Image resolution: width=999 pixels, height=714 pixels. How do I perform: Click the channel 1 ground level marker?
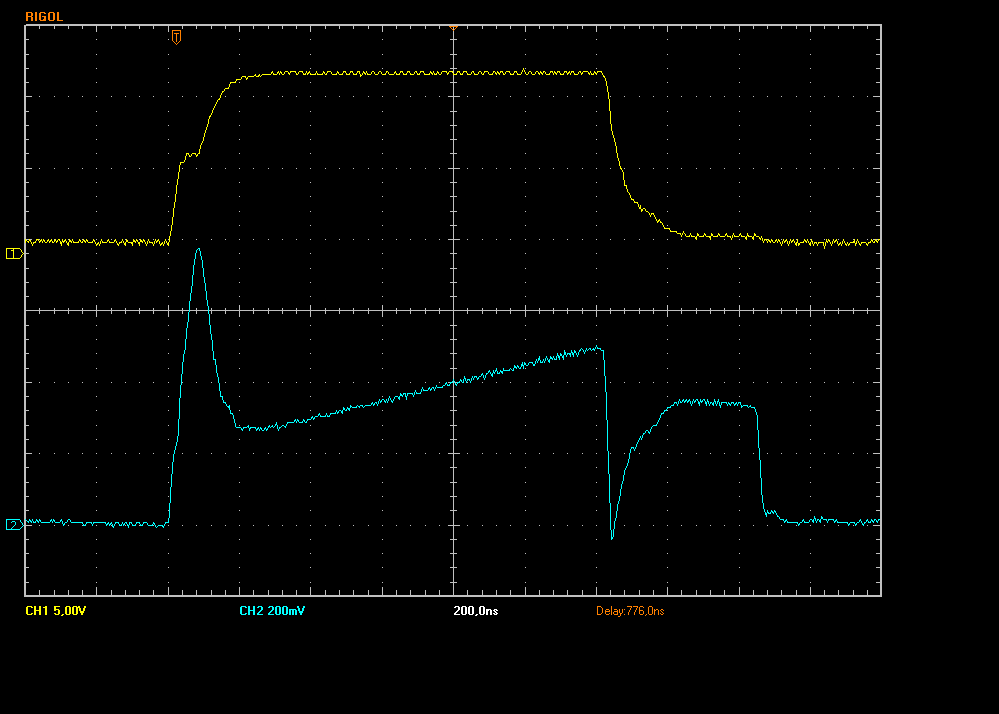(x=14, y=253)
